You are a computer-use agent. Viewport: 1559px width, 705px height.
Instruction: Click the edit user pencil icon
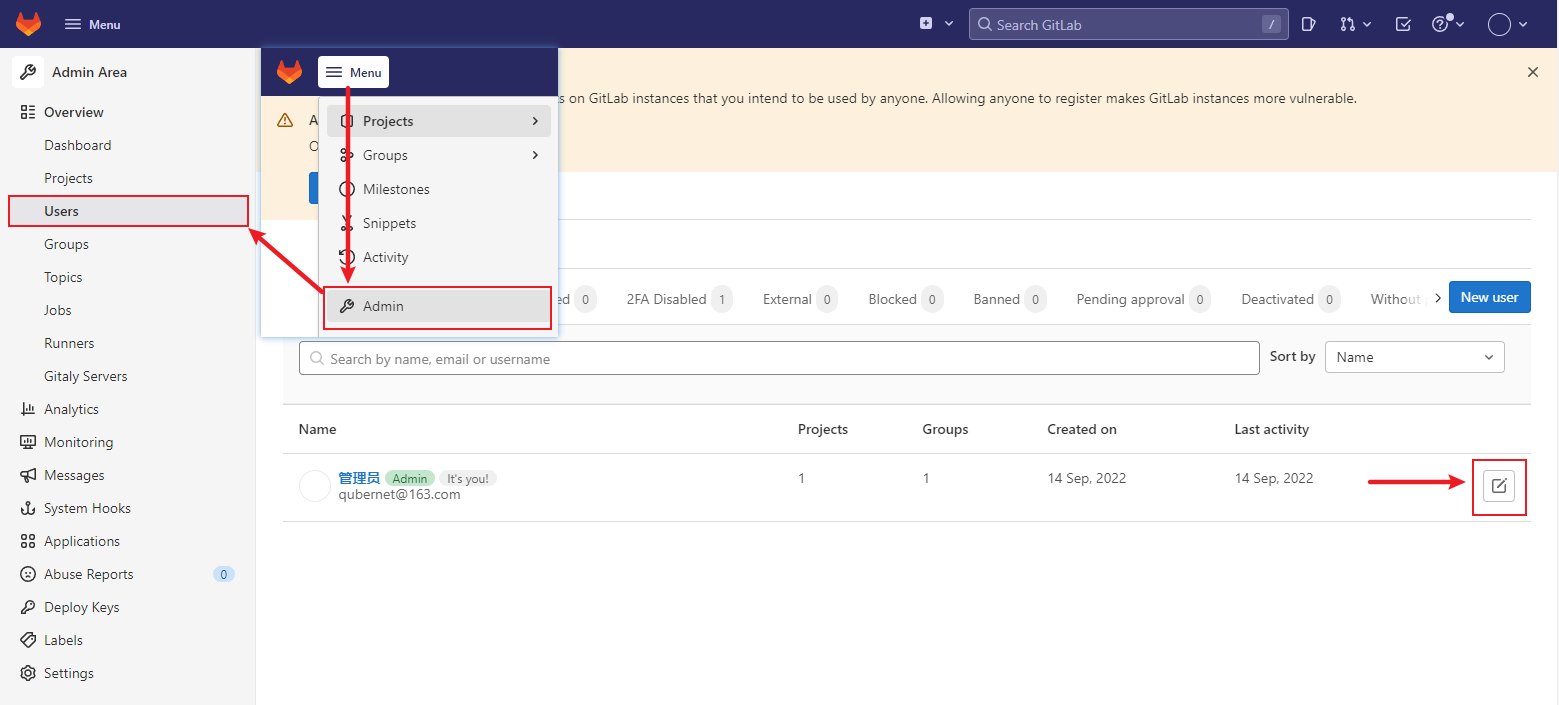pyautogui.click(x=1498, y=486)
